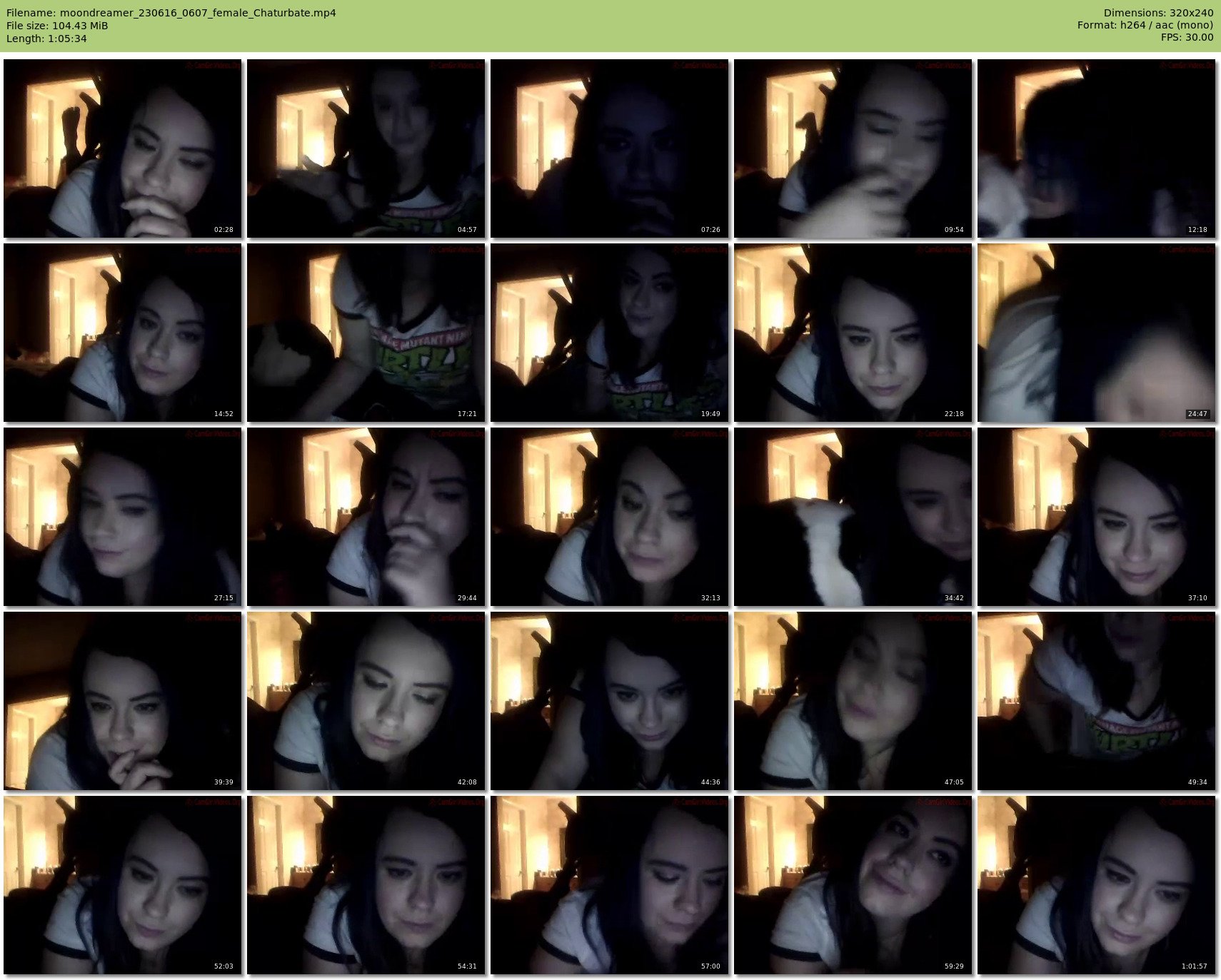The image size is (1221, 980).
Task: Open the frame marked 04:57
Action: 366,148
